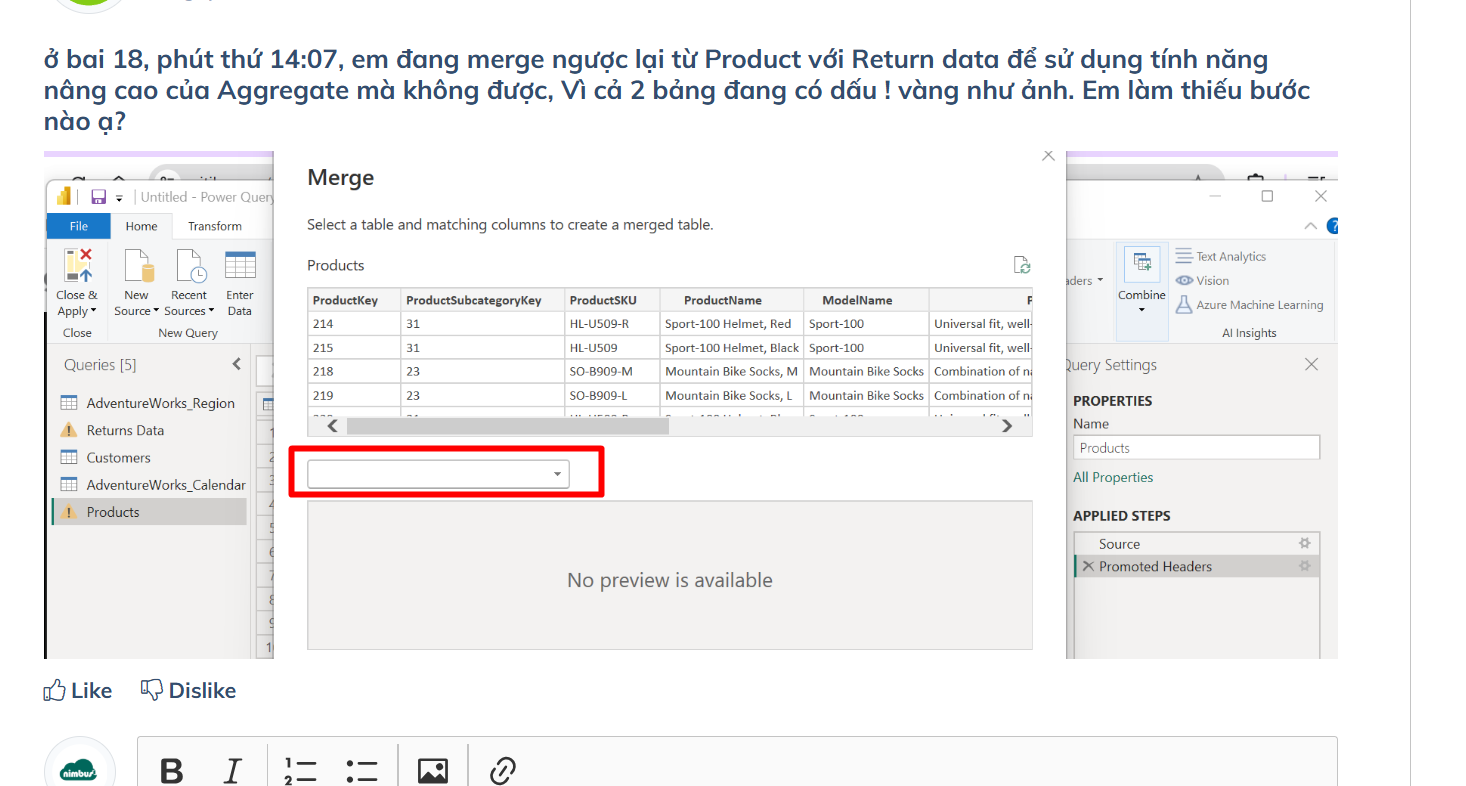Select the Products query in list
This screenshot has height=786, width=1466.
149,512
